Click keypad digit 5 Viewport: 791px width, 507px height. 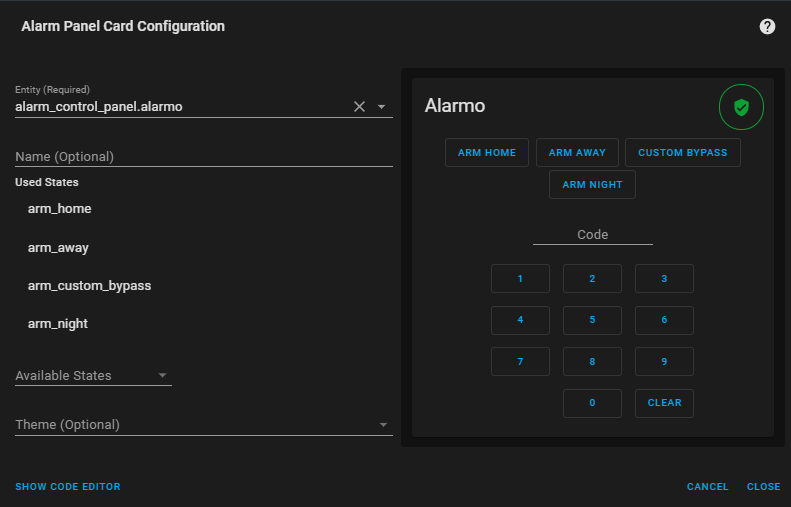point(592,320)
